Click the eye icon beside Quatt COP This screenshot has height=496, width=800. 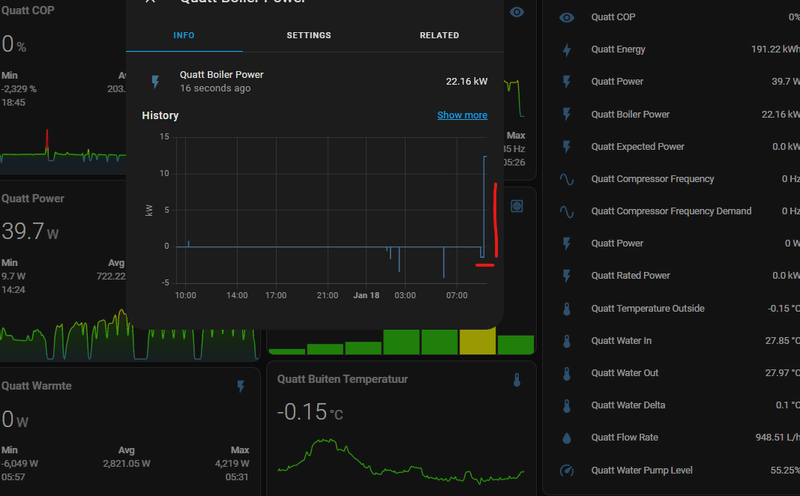point(566,17)
